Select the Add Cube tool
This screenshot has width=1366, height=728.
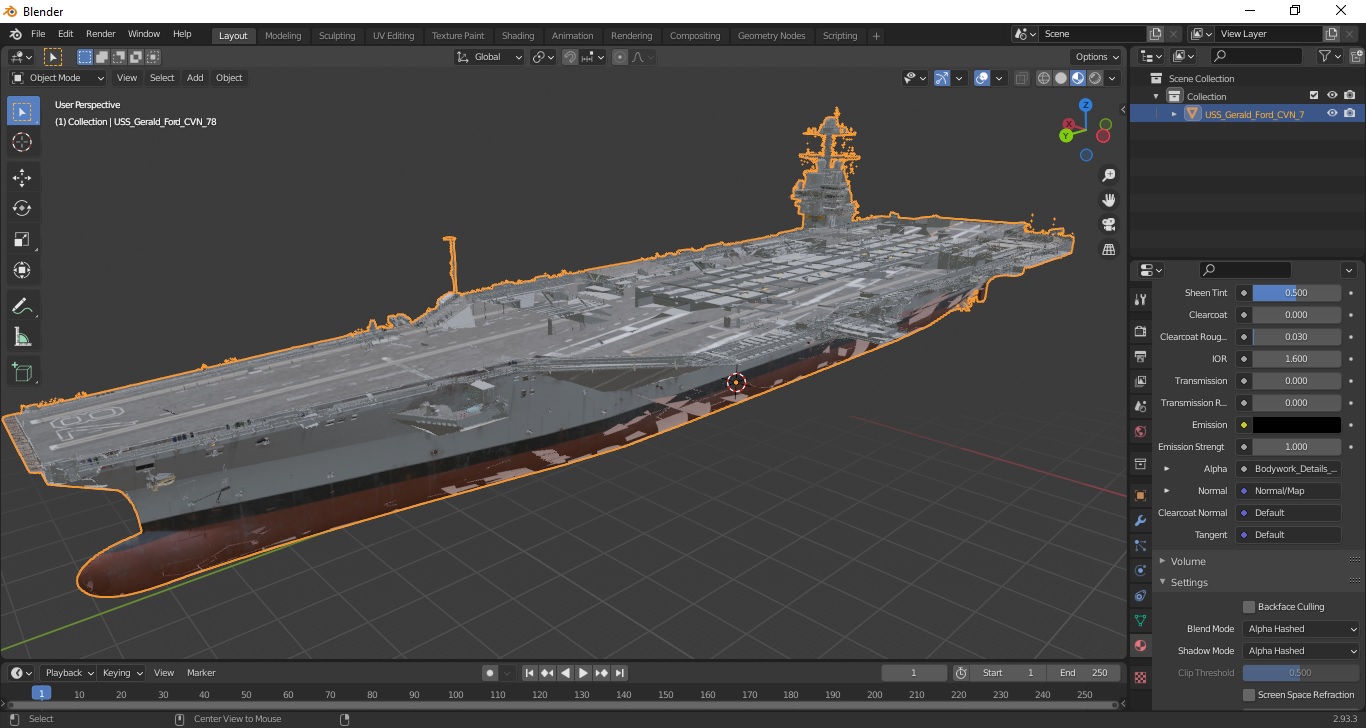pos(22,372)
